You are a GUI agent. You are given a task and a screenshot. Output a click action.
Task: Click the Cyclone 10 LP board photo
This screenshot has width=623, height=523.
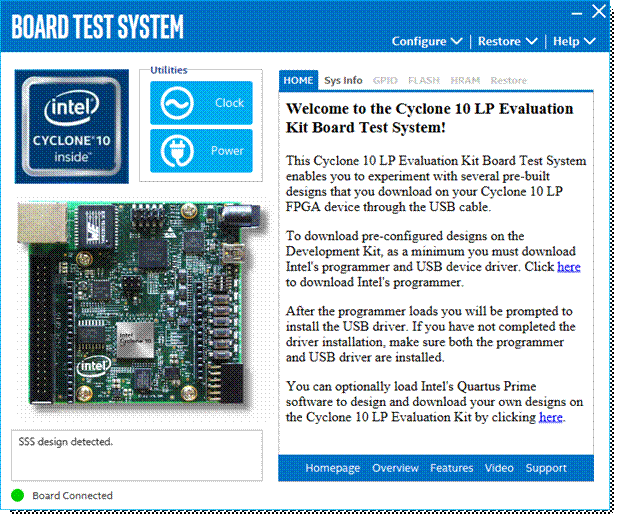click(x=139, y=304)
